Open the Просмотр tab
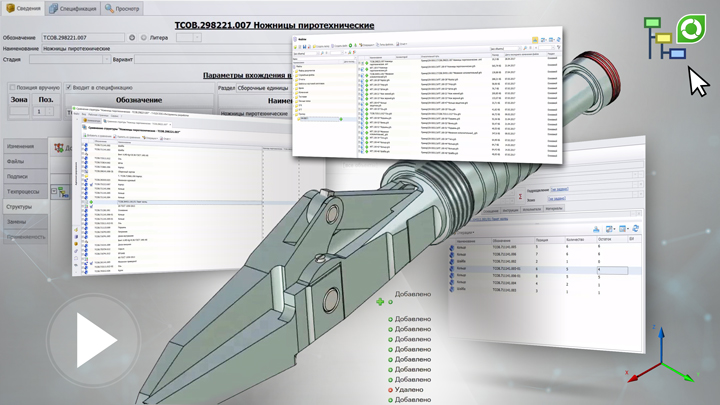This screenshot has width=720, height=405. click(x=122, y=8)
